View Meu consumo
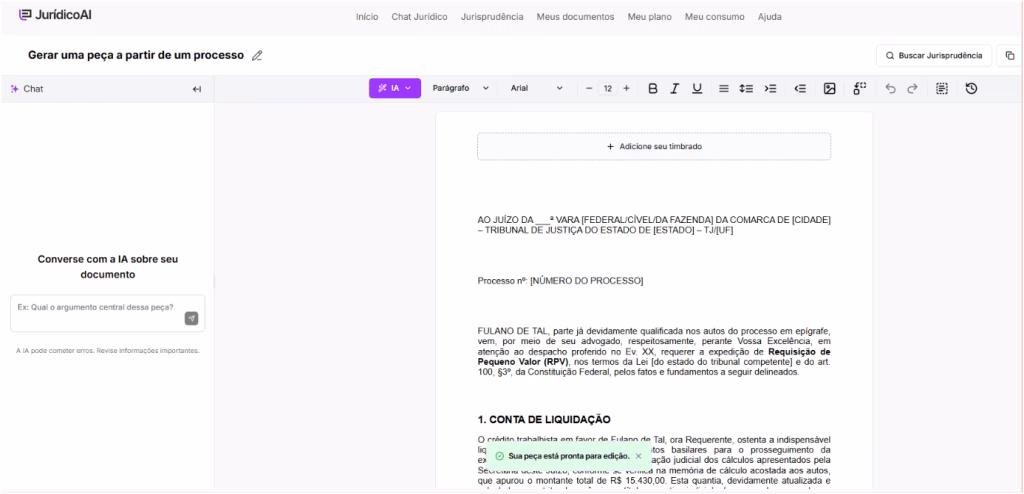 point(714,17)
